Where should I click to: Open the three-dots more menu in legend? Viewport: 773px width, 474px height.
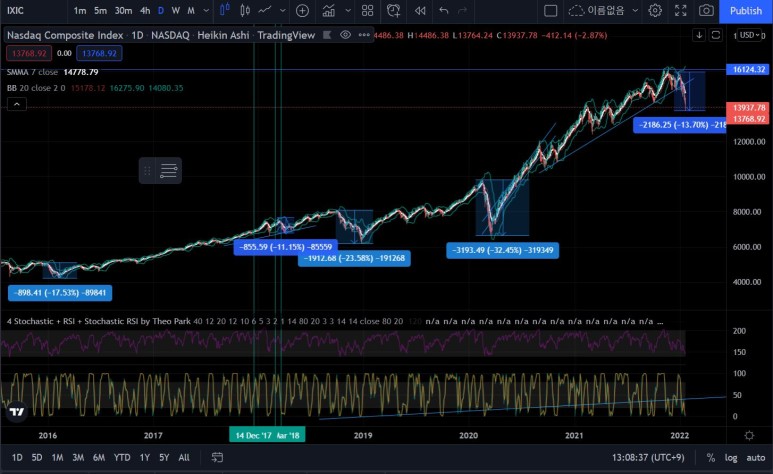[x=364, y=35]
